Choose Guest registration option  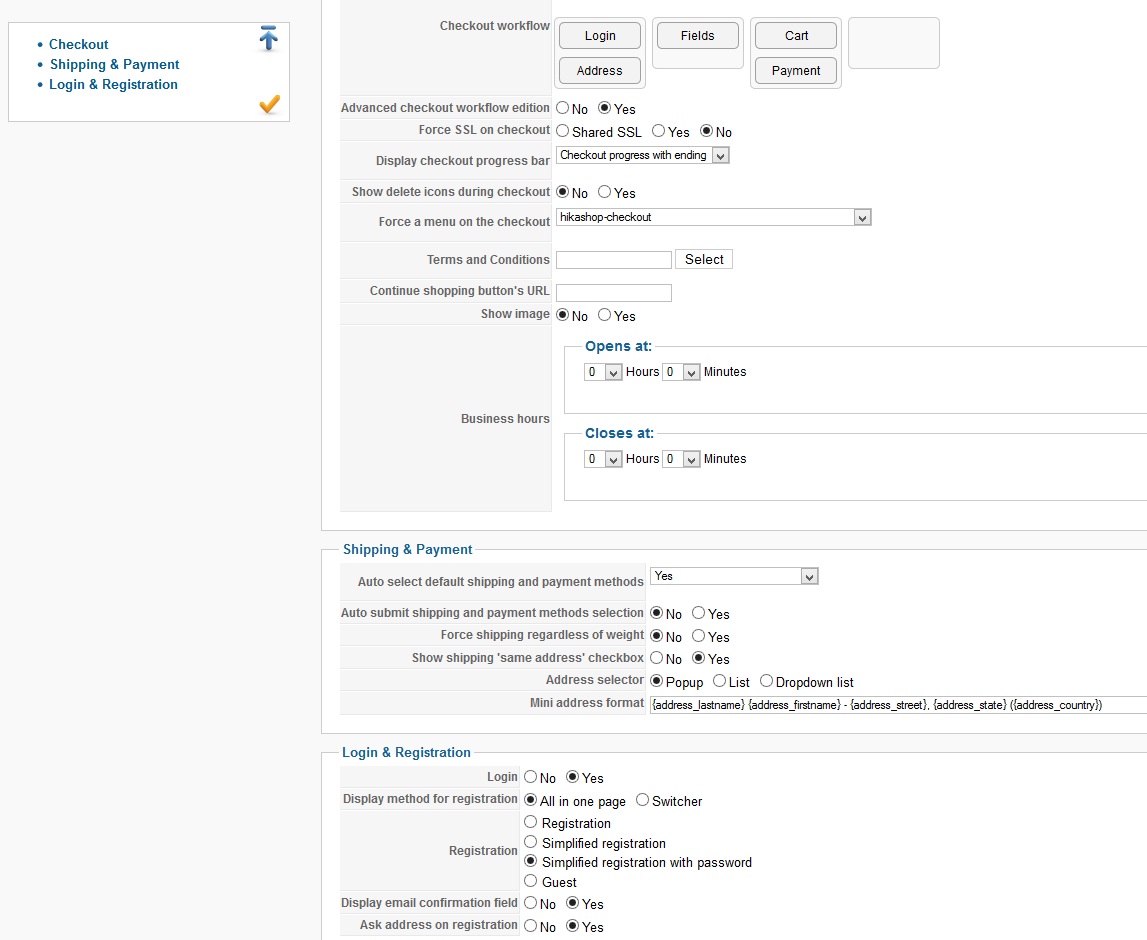click(531, 881)
